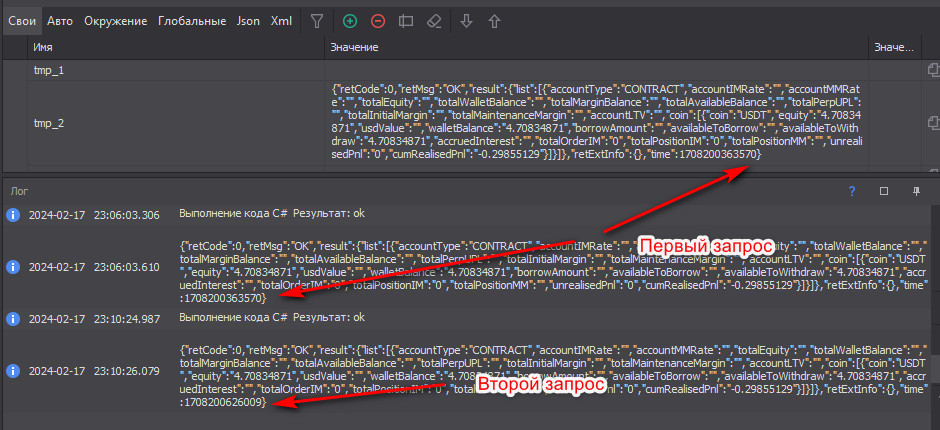
Task: Click the truncated Значе... column header
Action: (894, 47)
